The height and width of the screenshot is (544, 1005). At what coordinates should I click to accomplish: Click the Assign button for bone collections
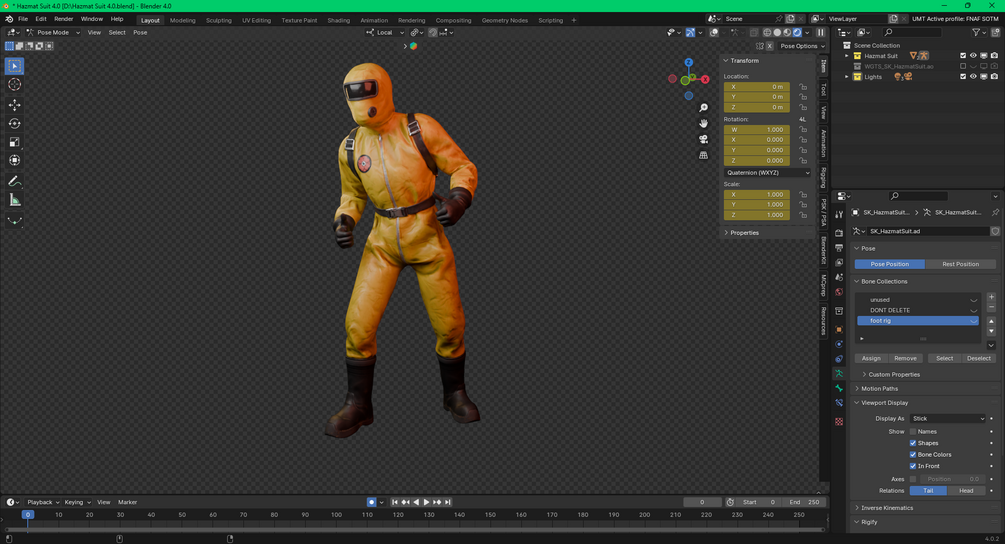871,358
